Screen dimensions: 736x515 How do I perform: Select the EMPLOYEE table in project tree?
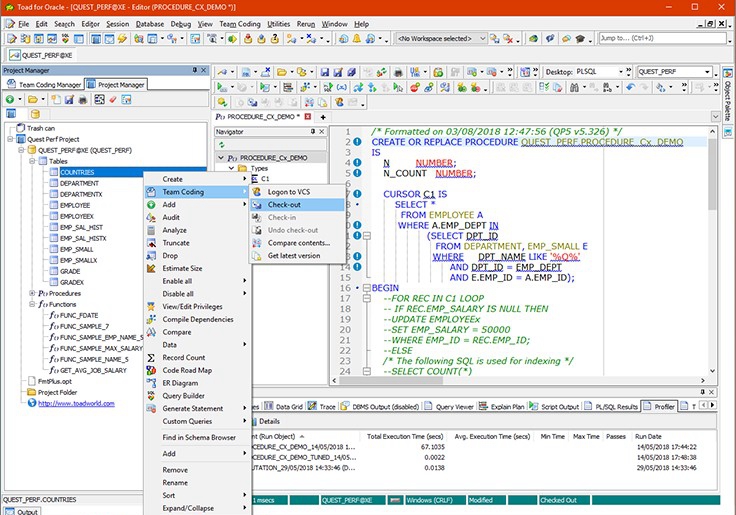pyautogui.click(x=75, y=205)
